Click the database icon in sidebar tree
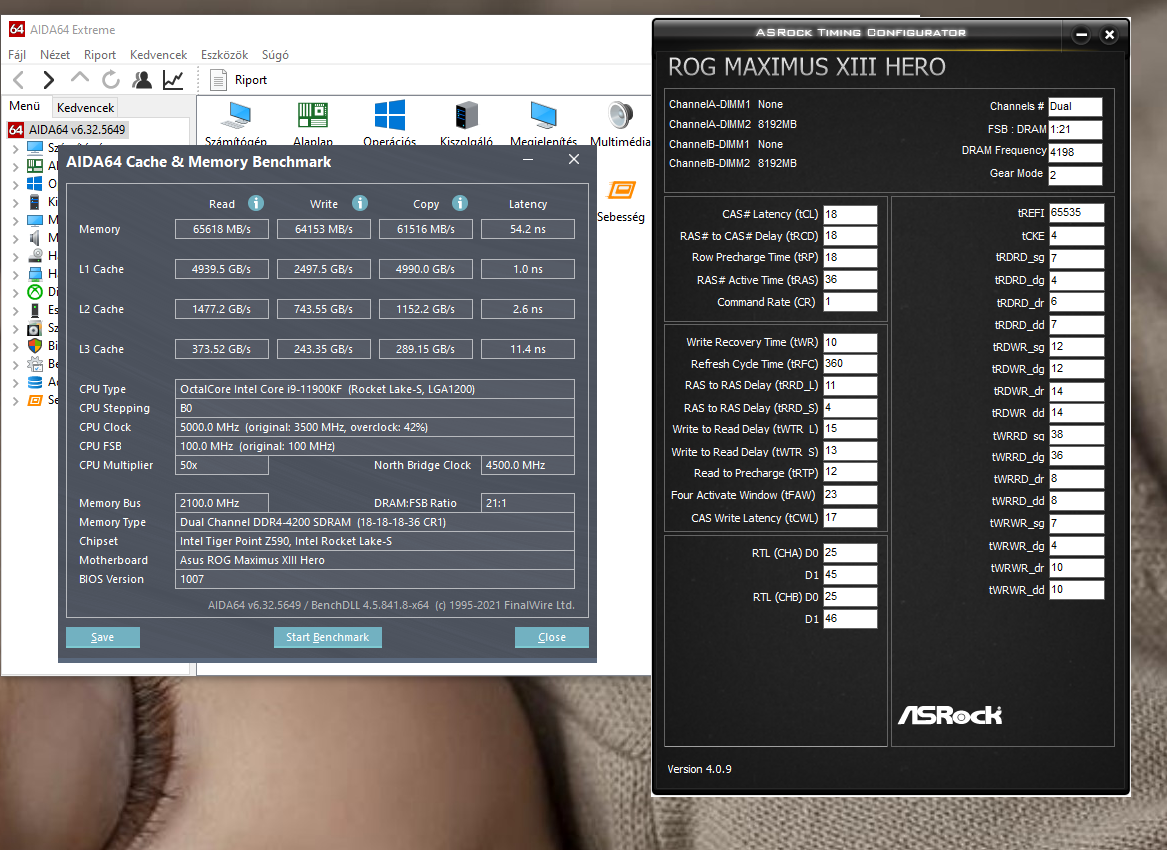 point(34,382)
